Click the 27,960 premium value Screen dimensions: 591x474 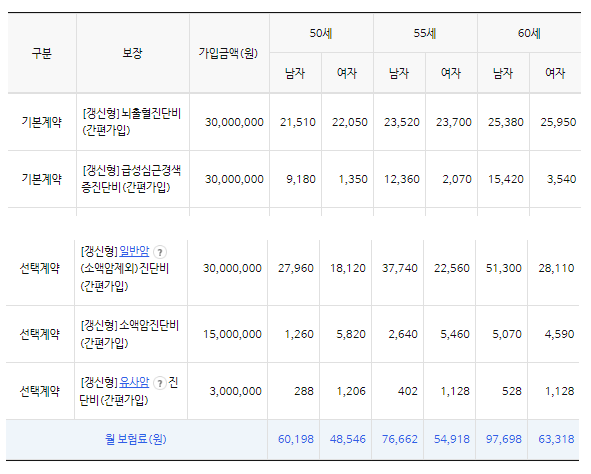pos(296,268)
